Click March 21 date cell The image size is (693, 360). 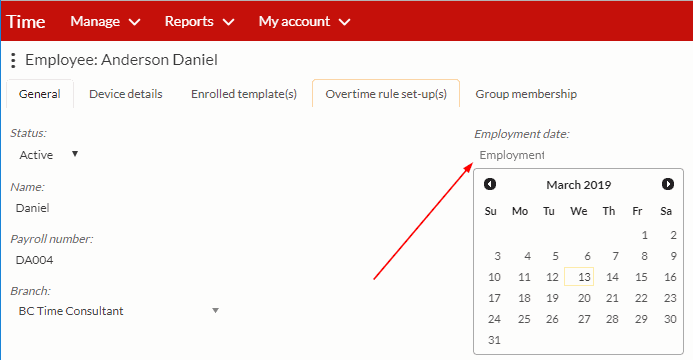coord(611,298)
